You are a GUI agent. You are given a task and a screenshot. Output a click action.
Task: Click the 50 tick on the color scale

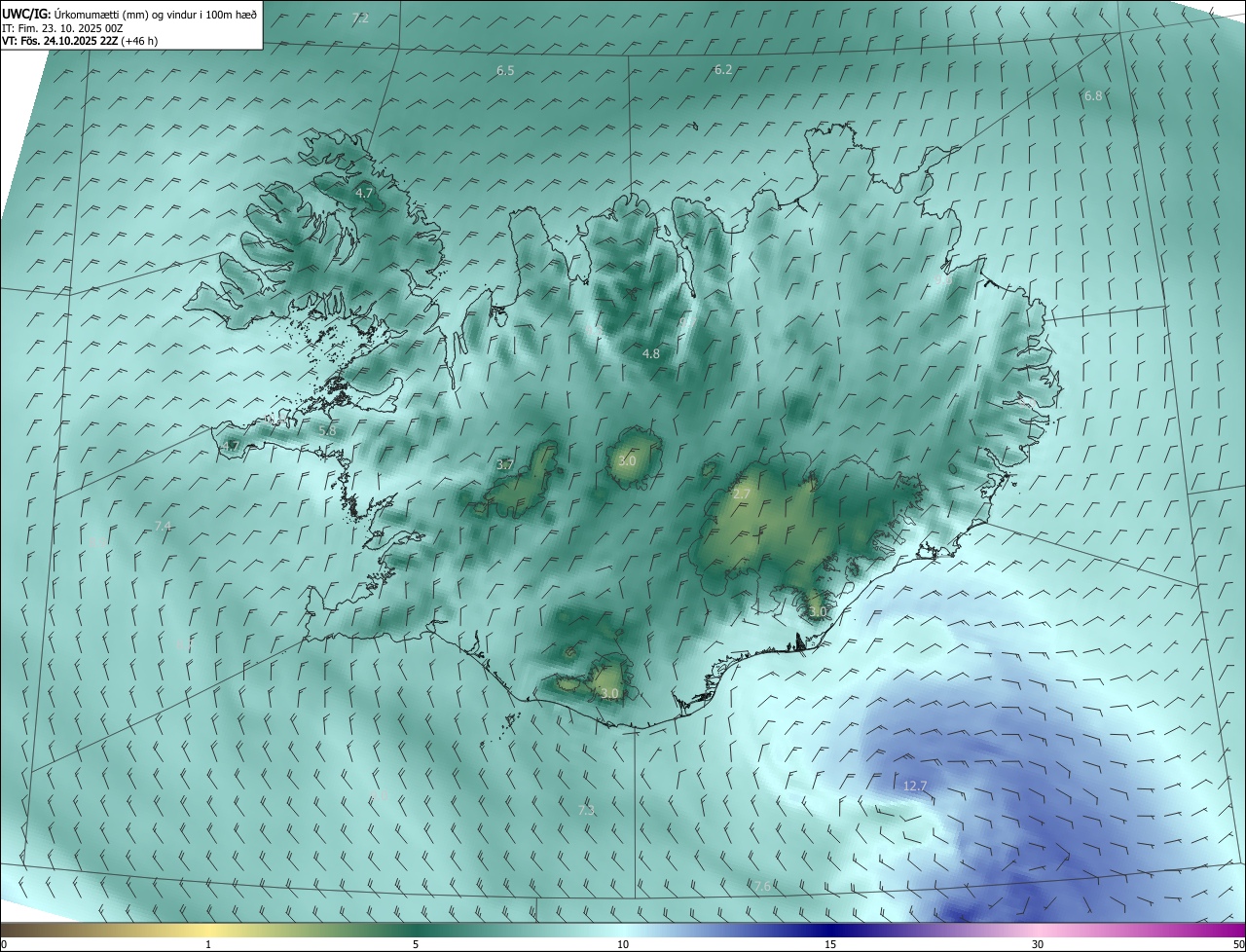pos(1237,944)
